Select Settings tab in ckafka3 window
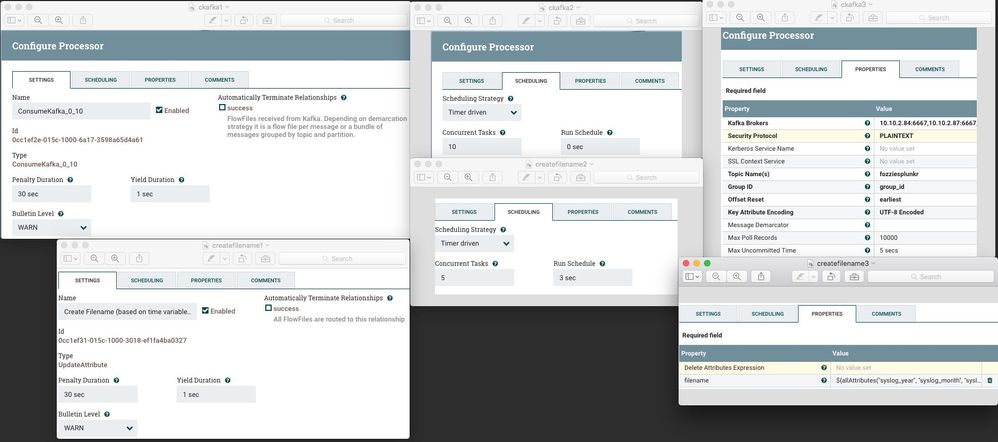Viewport: 998px width, 442px height. tap(752, 69)
